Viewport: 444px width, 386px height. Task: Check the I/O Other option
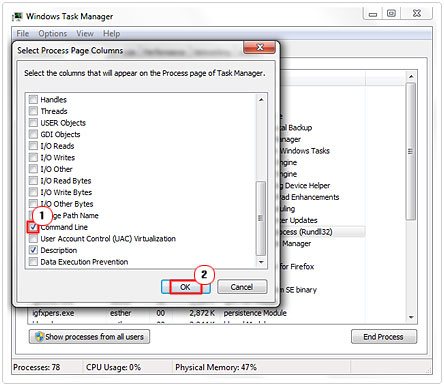[33, 169]
